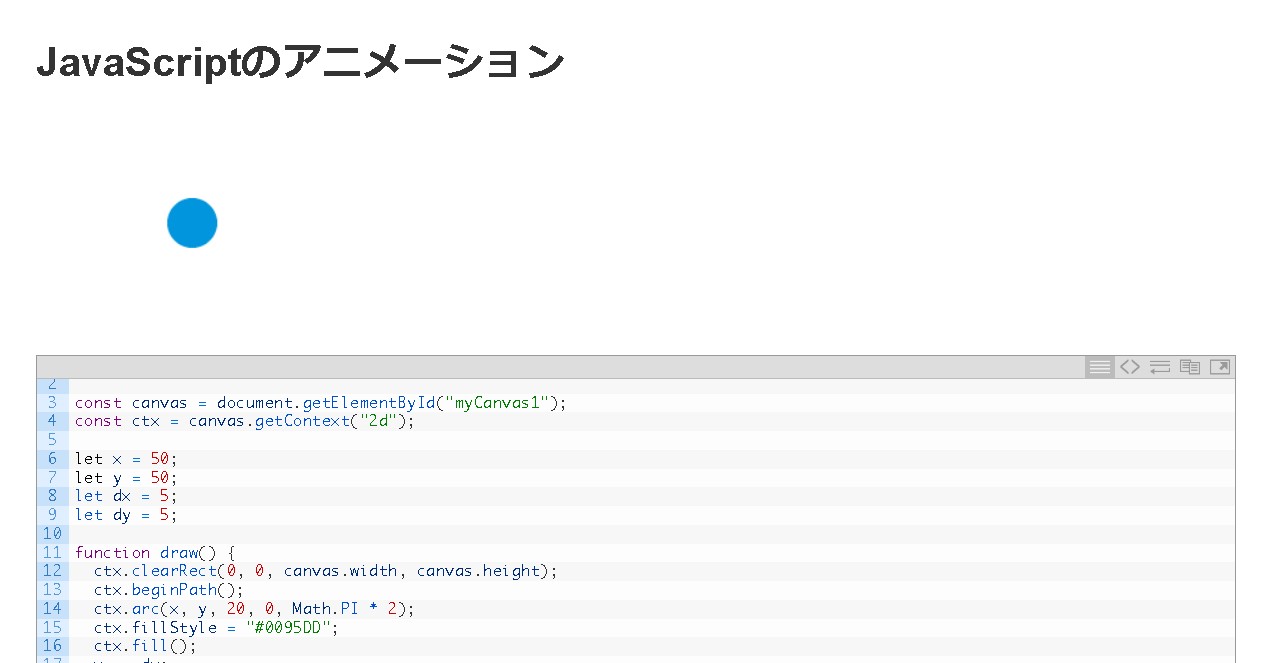Click the blue ball on the canvas
This screenshot has width=1283, height=663.
point(192,223)
